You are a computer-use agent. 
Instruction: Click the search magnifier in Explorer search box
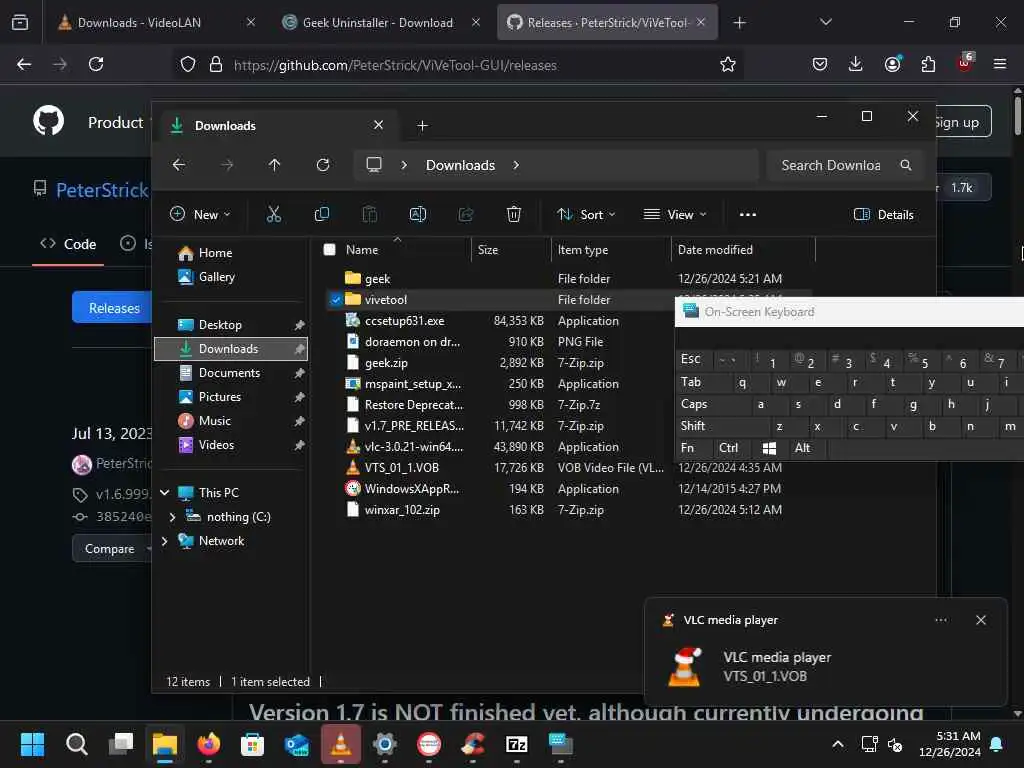[906, 165]
